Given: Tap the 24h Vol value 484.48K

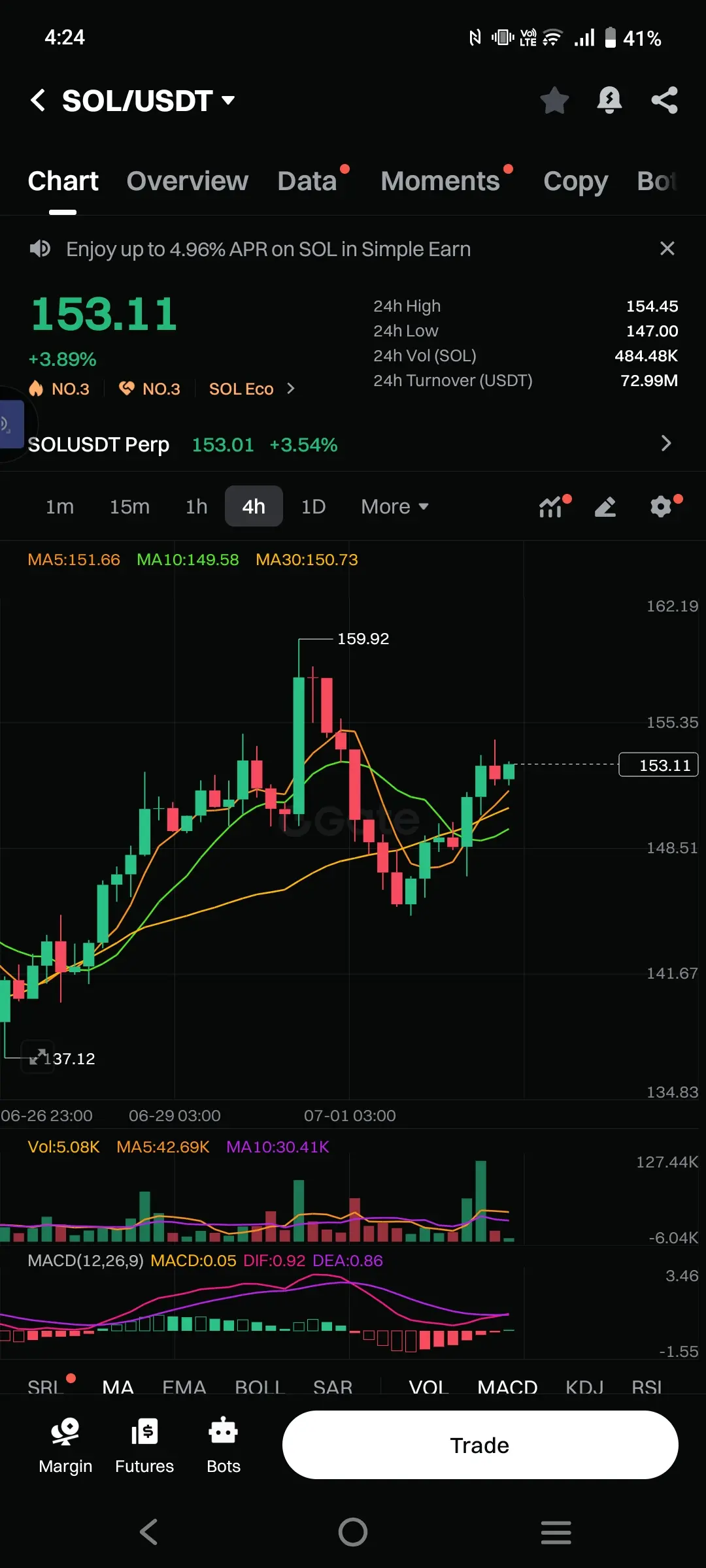Looking at the screenshot, I should [x=646, y=355].
